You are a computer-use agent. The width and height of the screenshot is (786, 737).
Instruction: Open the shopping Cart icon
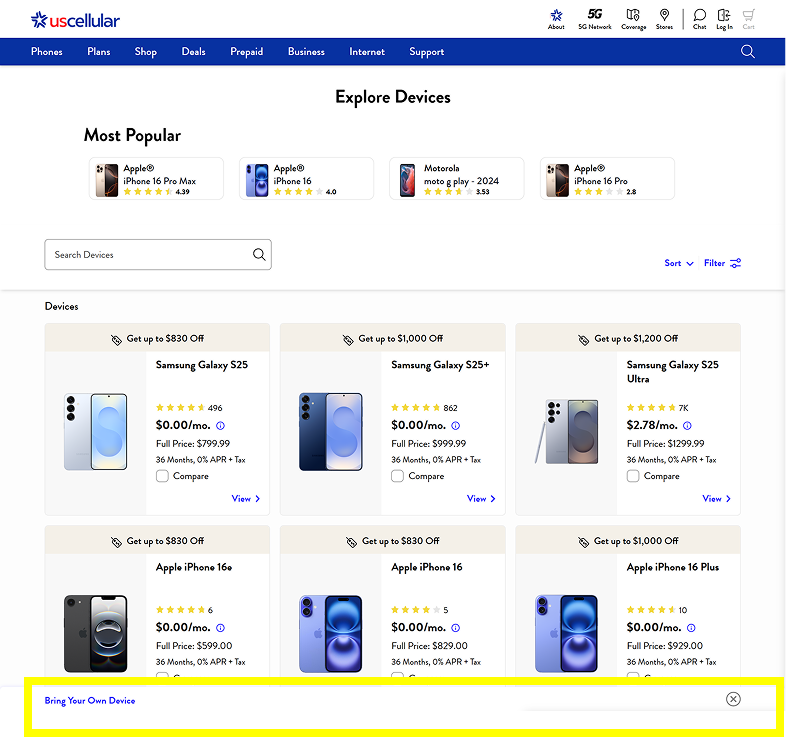click(x=748, y=19)
